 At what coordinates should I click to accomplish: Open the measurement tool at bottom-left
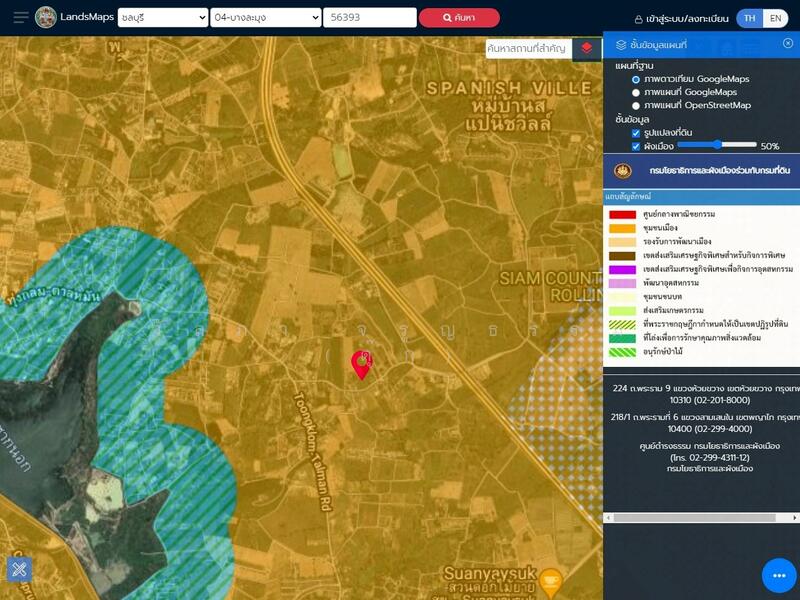click(19, 569)
